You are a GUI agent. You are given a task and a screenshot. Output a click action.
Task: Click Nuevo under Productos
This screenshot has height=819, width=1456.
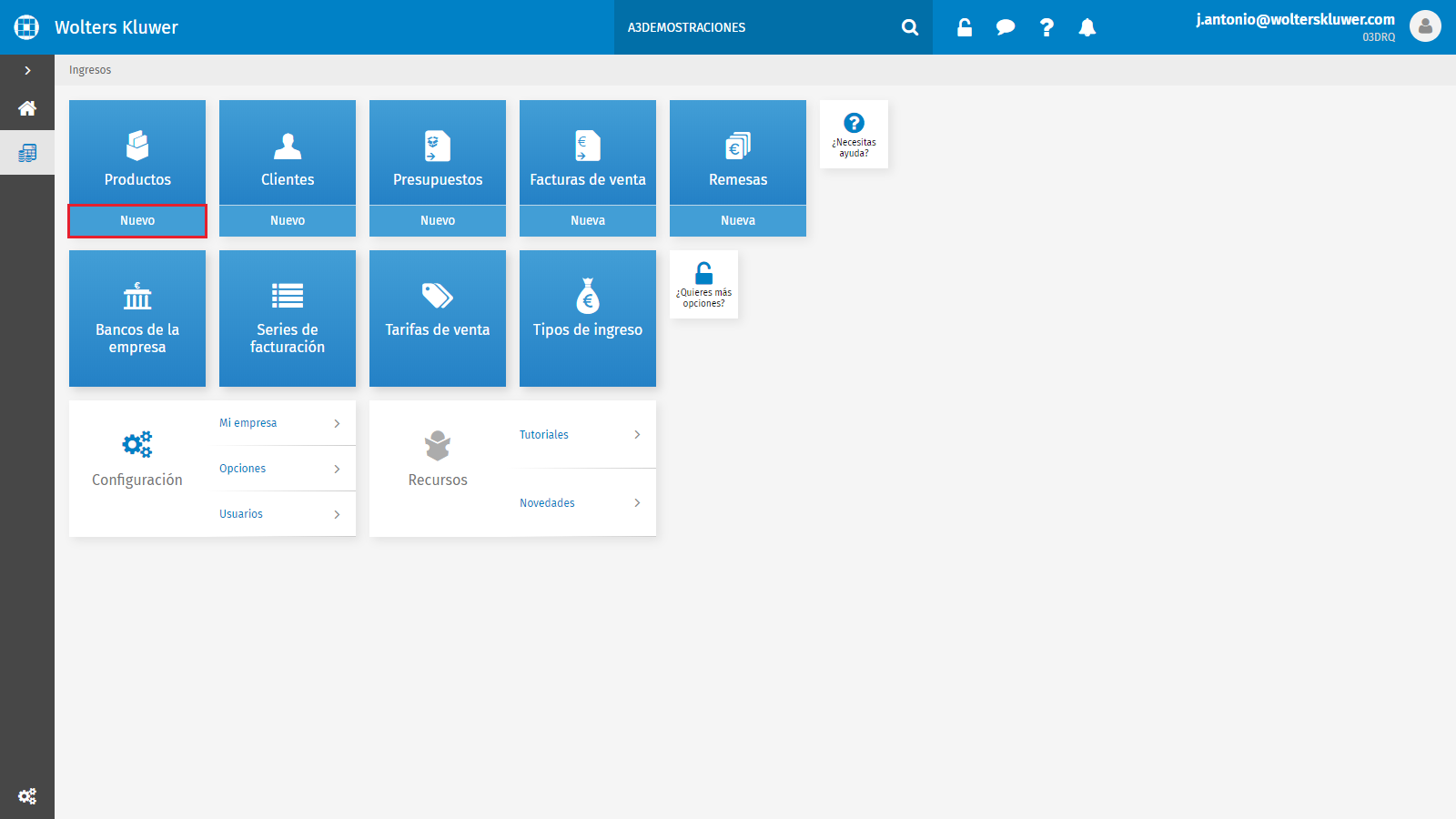[137, 221]
